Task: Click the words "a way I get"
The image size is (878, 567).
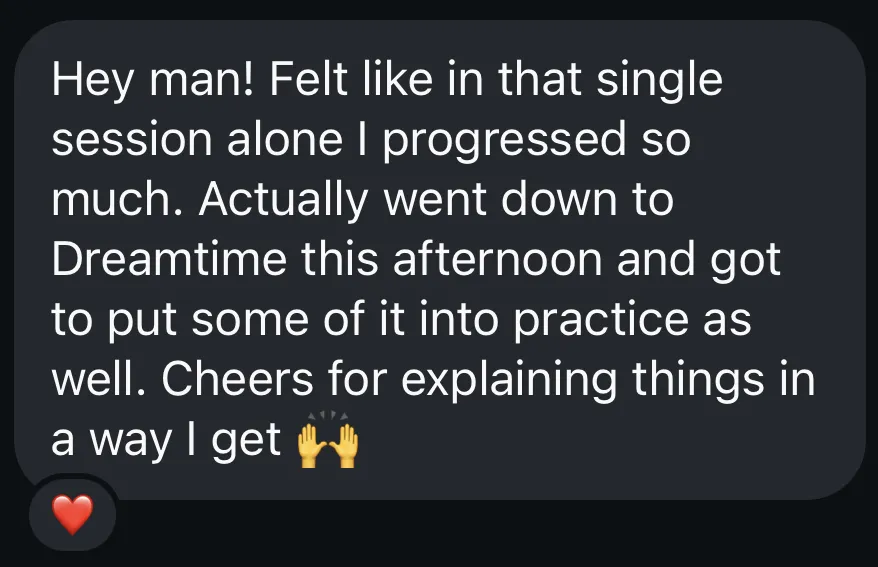Action: coord(166,441)
